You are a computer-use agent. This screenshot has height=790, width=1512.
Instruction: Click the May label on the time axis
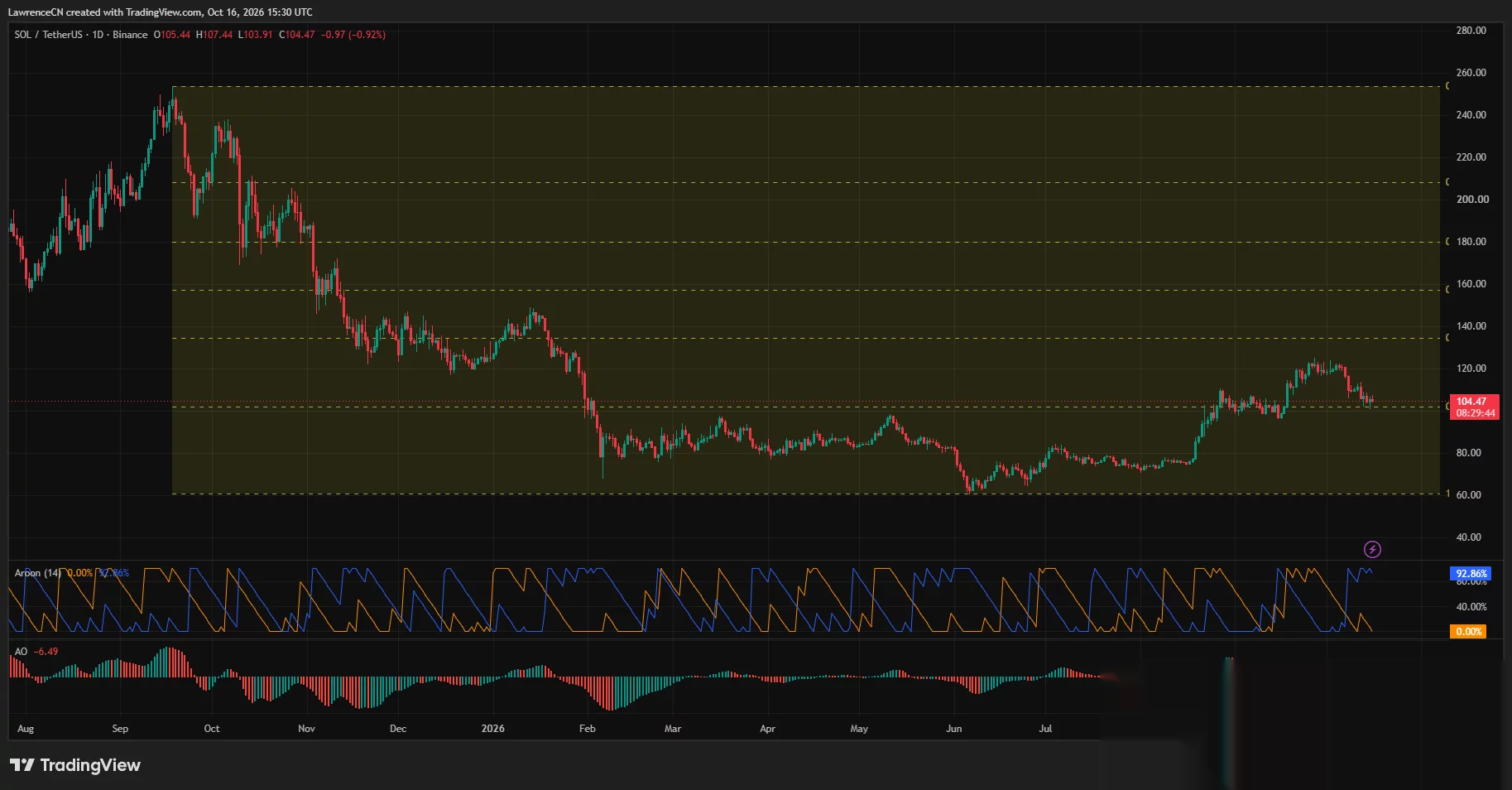pos(859,729)
